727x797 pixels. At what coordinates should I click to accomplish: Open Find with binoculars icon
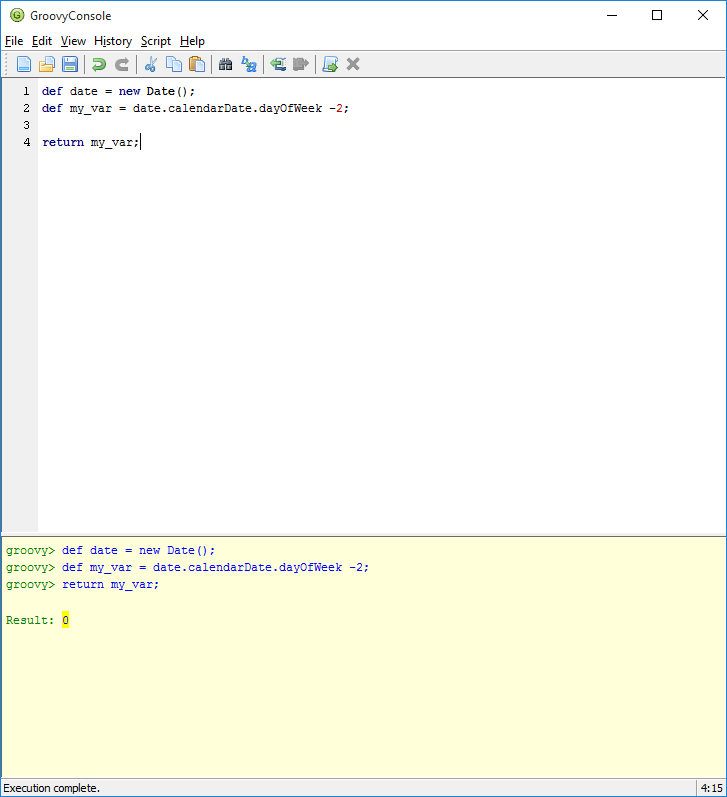[226, 64]
